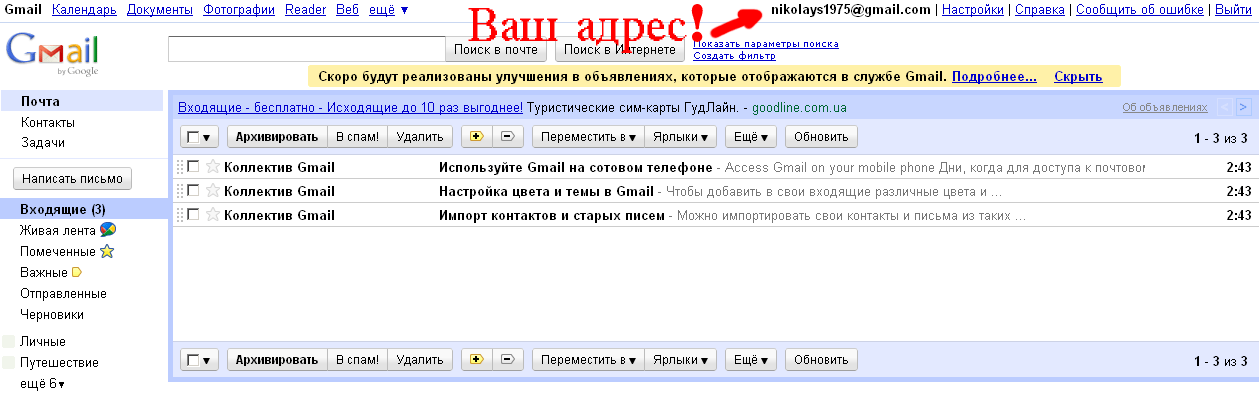The image size is (1259, 394).
Task: Click 'Сообщить об ошибке' link
Action: (1140, 9)
